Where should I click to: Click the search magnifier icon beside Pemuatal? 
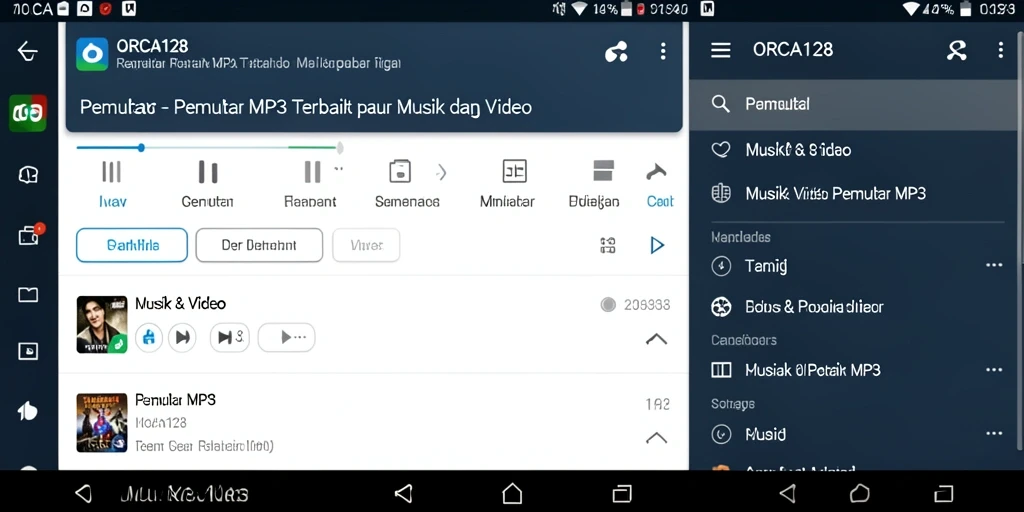pyautogui.click(x=720, y=104)
